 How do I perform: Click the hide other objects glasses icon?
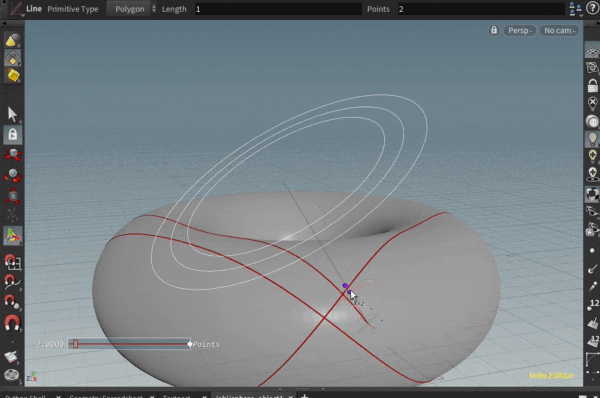pos(592,211)
